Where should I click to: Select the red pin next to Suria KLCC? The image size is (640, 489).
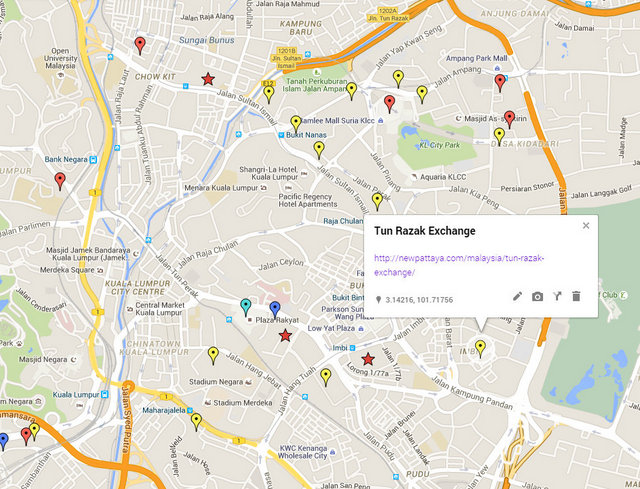click(390, 104)
